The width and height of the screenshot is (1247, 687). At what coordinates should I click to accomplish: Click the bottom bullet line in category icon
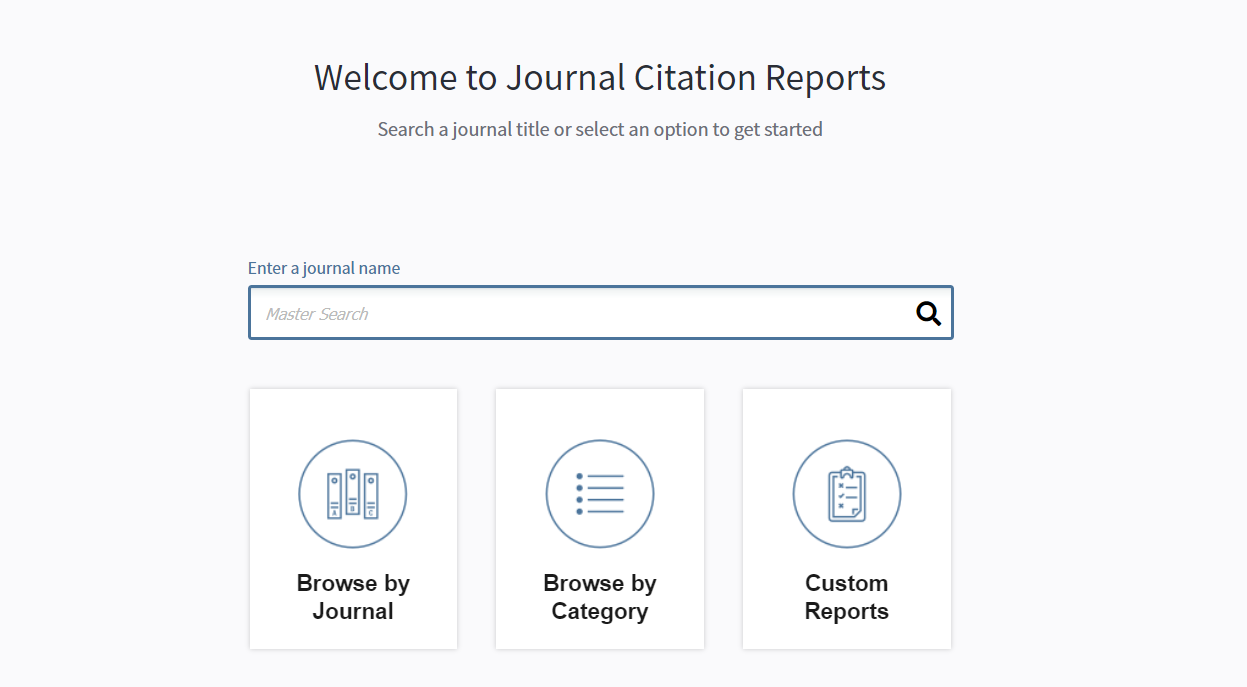600,512
